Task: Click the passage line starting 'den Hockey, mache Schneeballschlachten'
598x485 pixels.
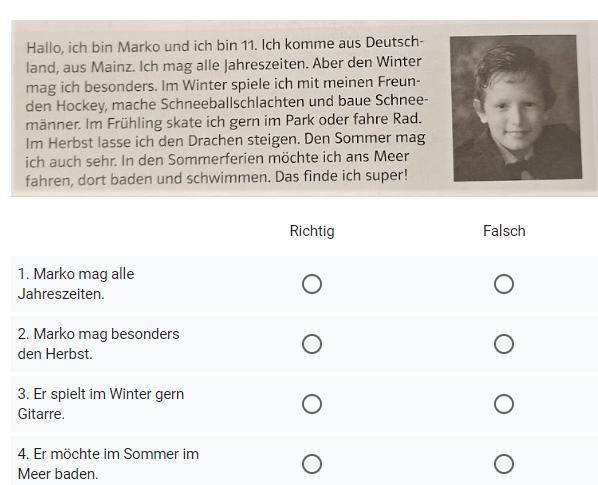Action: point(227,103)
